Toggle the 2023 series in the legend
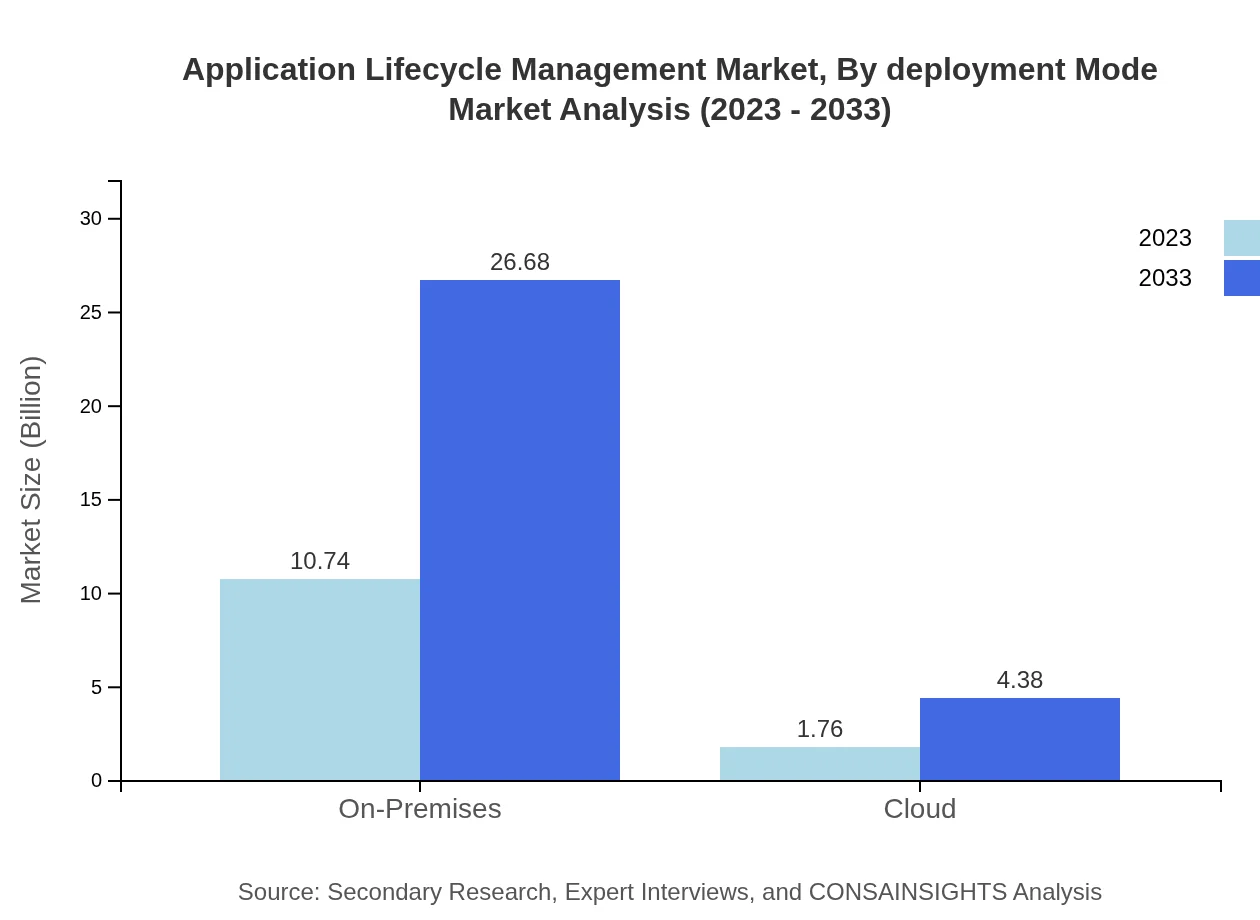Screen dimensions: 1260x920 1165,238
